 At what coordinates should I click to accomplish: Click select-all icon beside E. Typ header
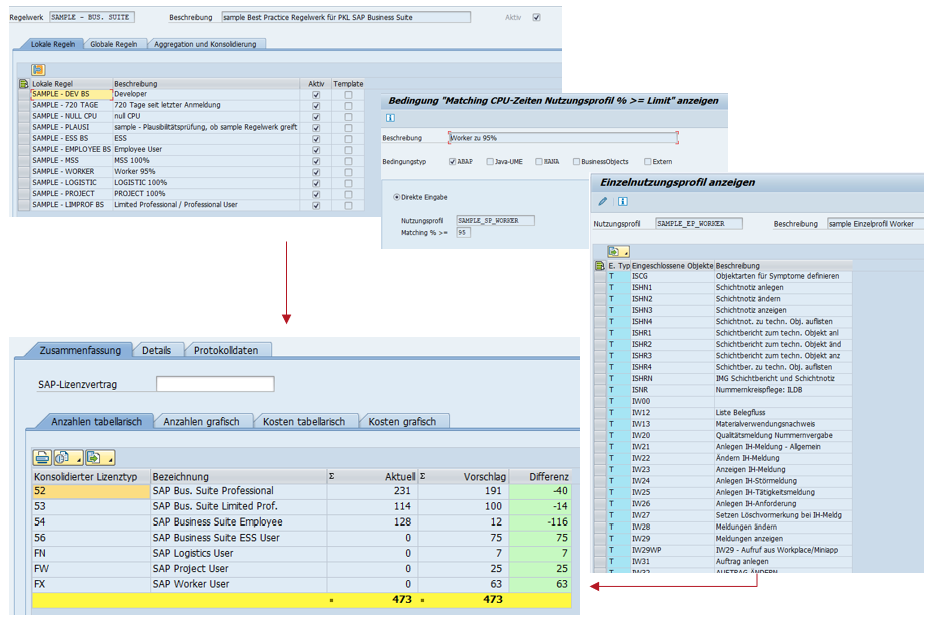click(x=599, y=265)
